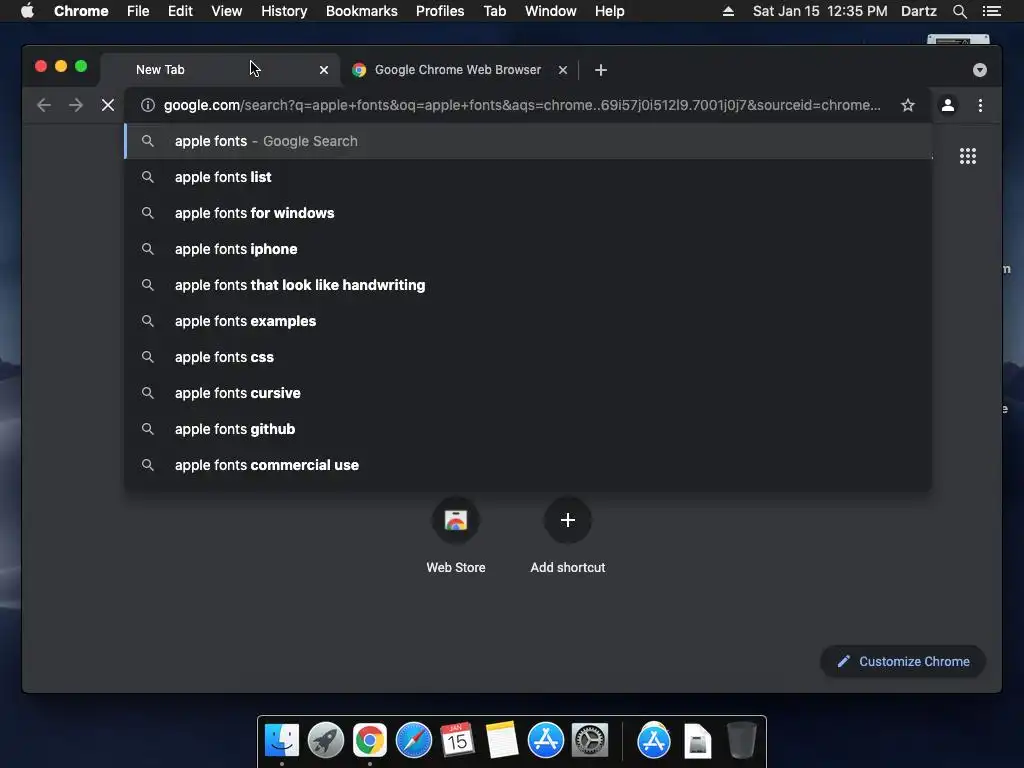Switch to the New Tab tab
Screen dimensions: 1024x768
coord(219,70)
